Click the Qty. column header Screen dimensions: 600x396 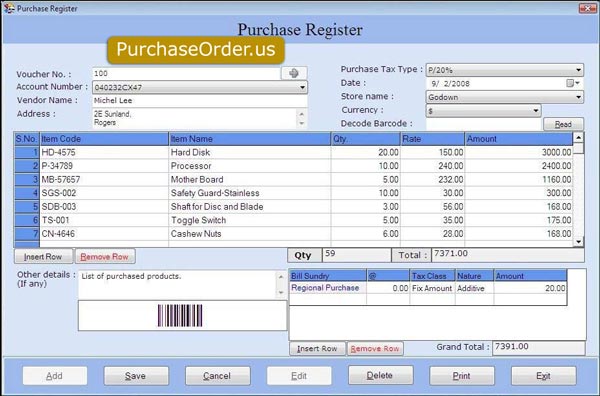(365, 139)
